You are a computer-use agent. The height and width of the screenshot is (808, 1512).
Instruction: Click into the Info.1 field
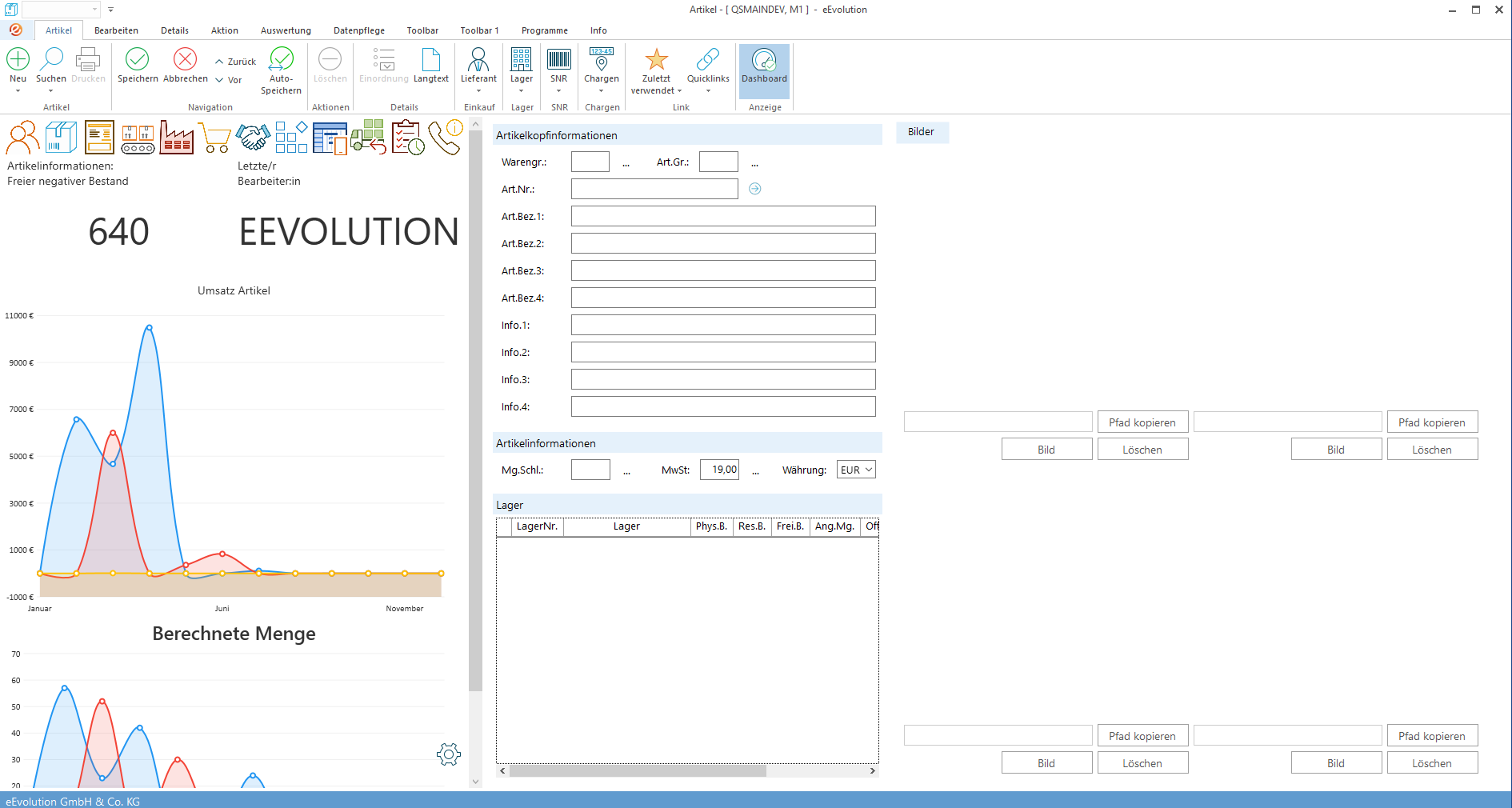point(723,325)
